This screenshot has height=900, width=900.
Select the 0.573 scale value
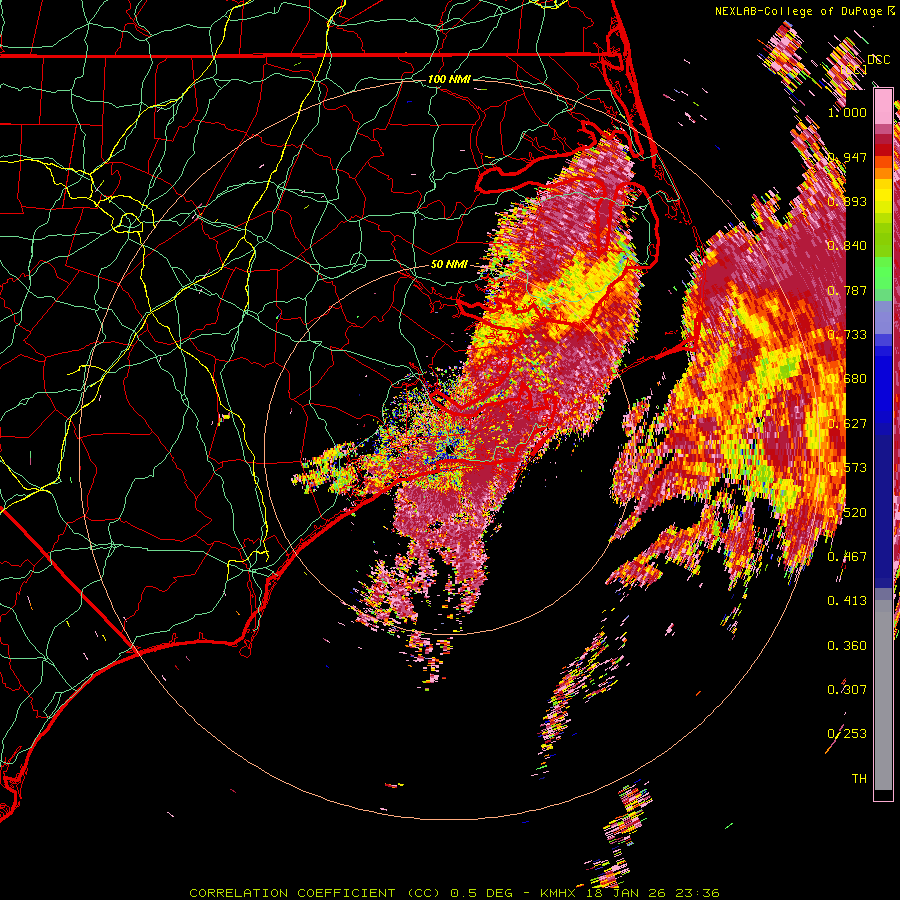coord(847,468)
